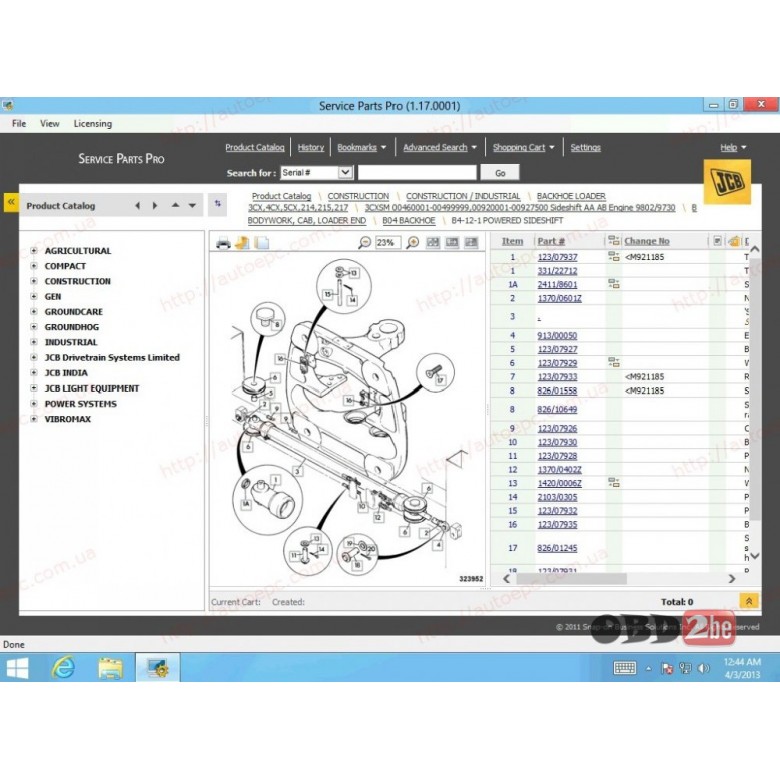
Task: Click the CONSTRUCTION / INDUSTRIAL breadcrumb link
Action: click(463, 196)
